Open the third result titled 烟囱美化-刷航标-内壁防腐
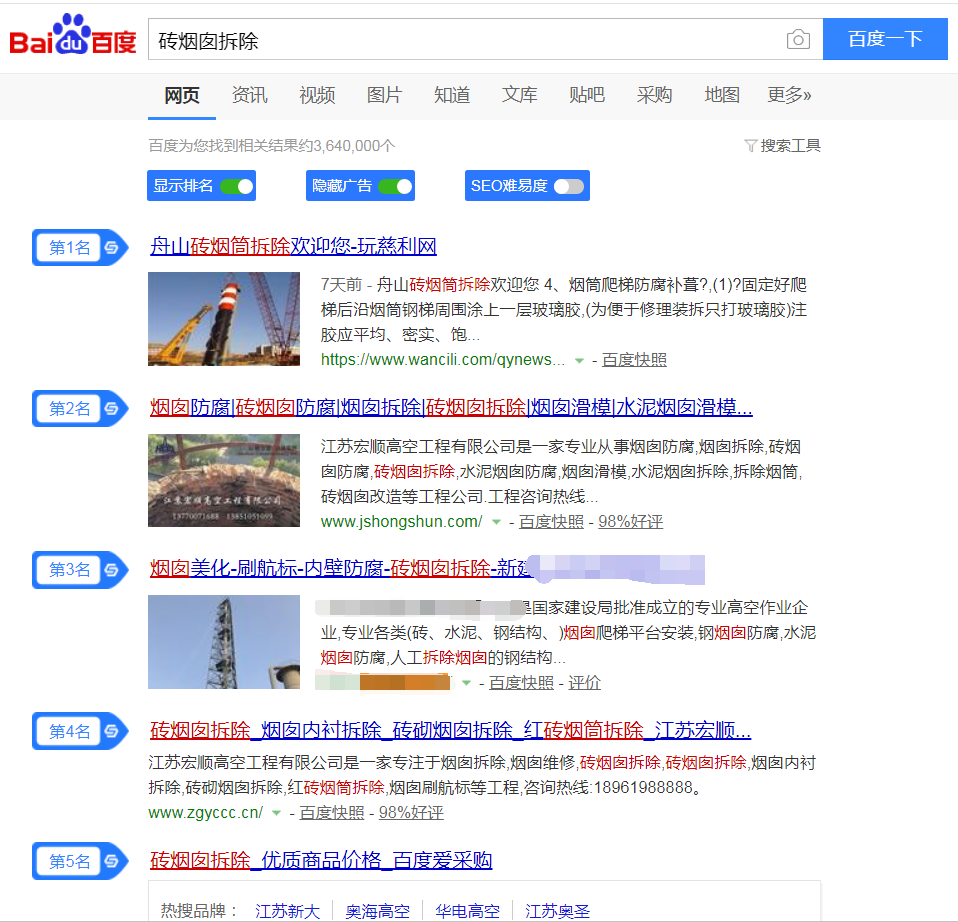The width and height of the screenshot is (958, 922). [341, 569]
